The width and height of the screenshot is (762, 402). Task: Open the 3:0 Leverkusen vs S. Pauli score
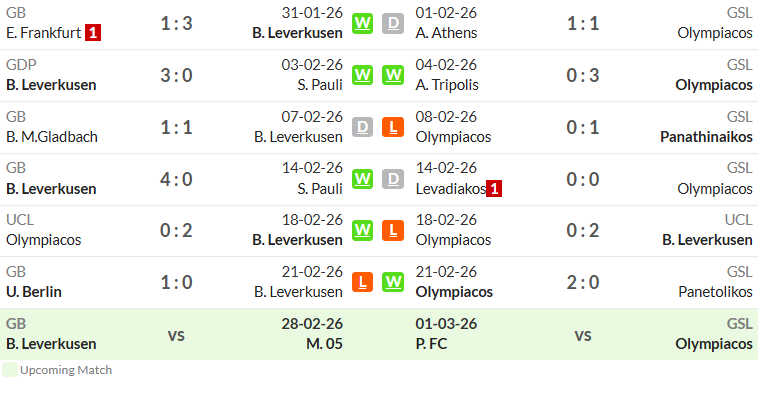tap(176, 75)
